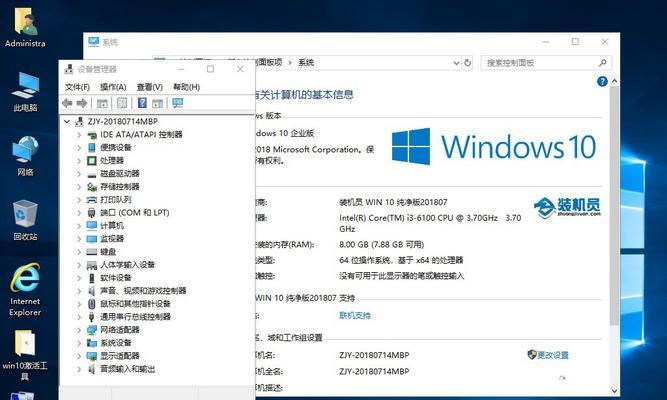Click the shield icon beside 更改设置
The width and height of the screenshot is (667, 400).
[x=531, y=354]
